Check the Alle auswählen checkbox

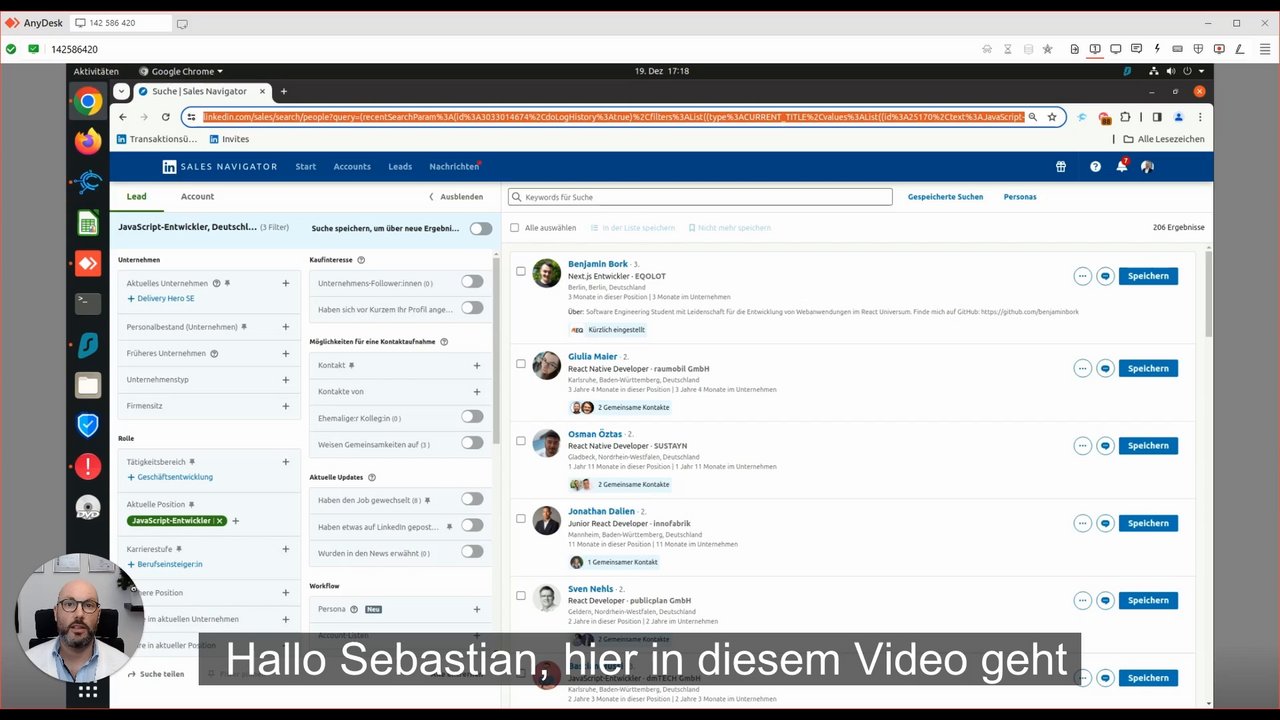click(x=515, y=228)
